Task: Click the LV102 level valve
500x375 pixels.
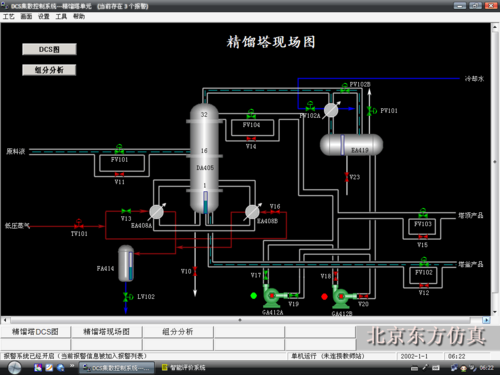Action: tap(127, 296)
